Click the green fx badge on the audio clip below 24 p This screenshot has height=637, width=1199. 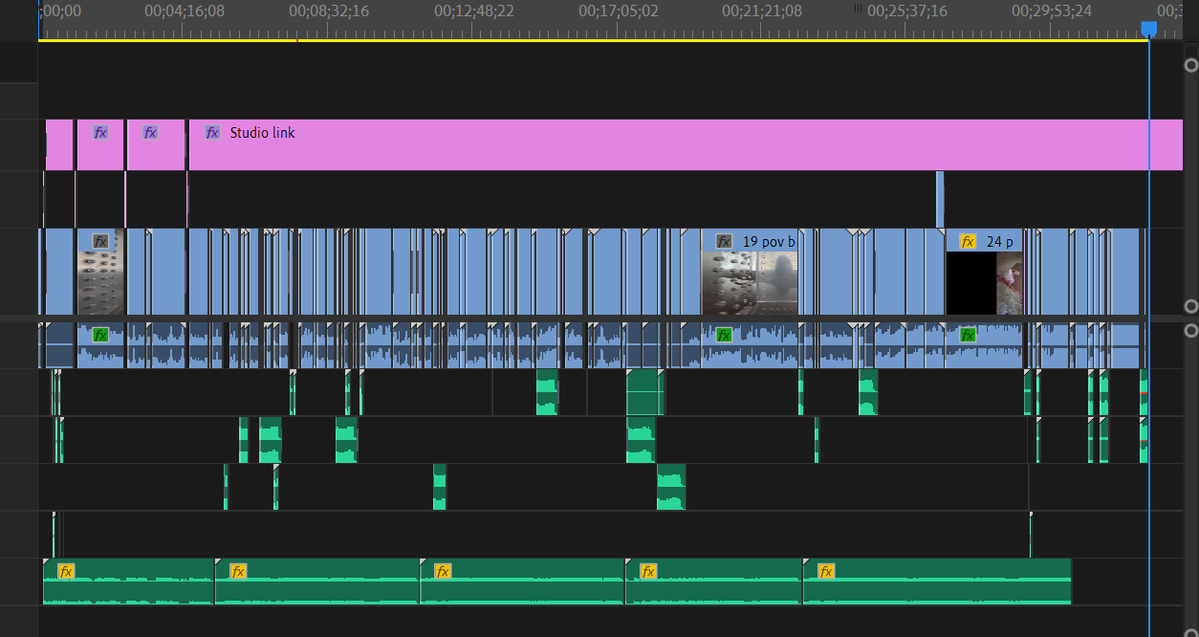967,335
